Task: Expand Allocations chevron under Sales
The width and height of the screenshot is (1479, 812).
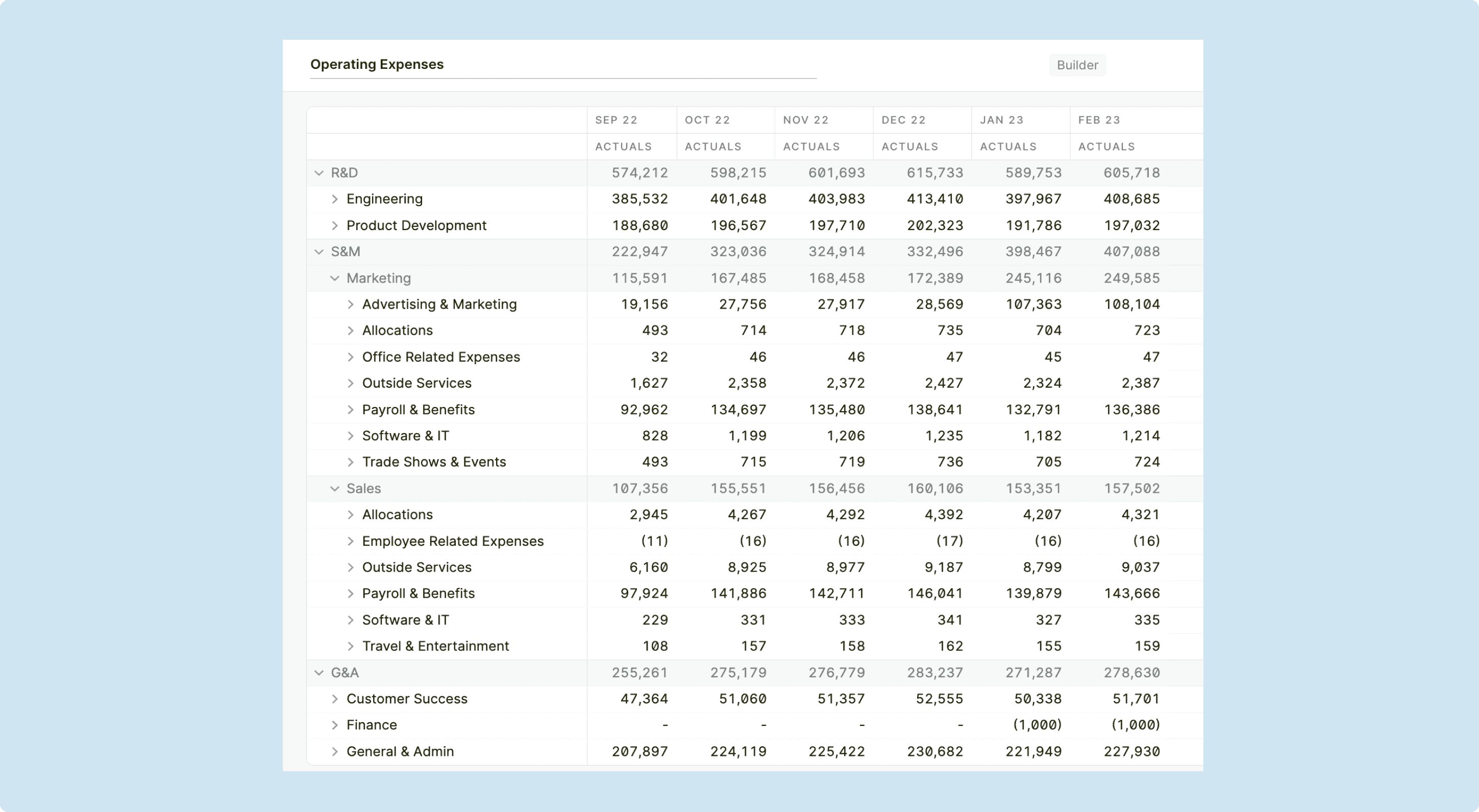Action: 350,515
